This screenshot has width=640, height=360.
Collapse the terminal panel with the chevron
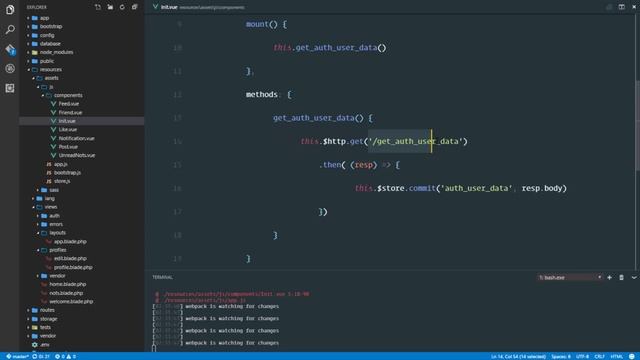coord(634,278)
